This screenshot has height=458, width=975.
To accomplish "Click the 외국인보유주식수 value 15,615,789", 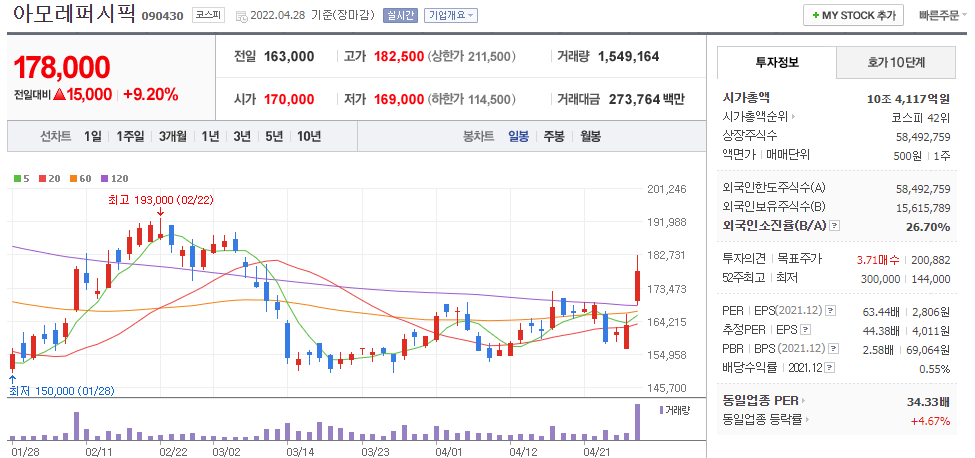I will (923, 207).
